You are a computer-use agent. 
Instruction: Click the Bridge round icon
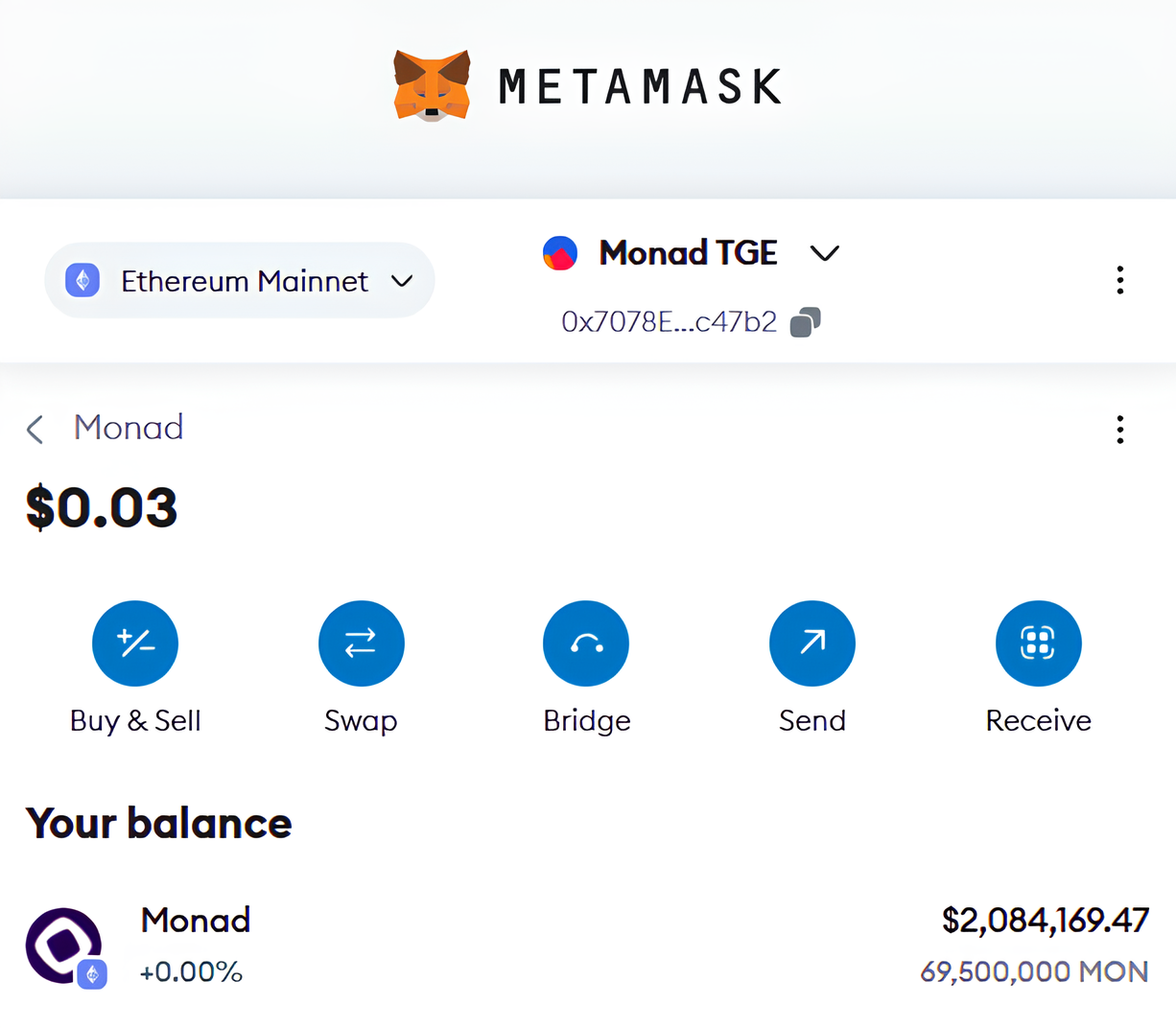[586, 643]
